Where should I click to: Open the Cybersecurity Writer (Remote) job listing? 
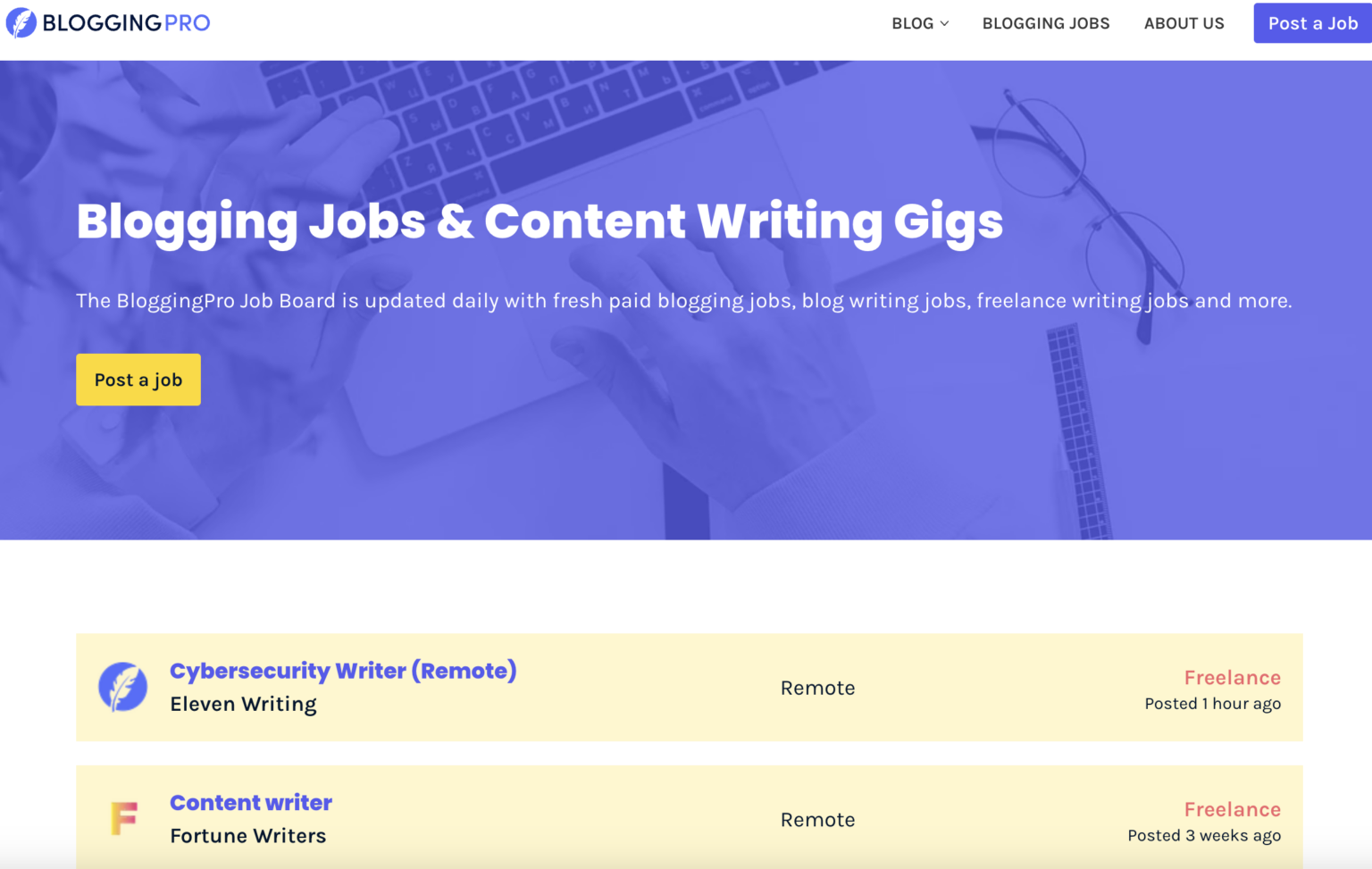click(x=343, y=670)
